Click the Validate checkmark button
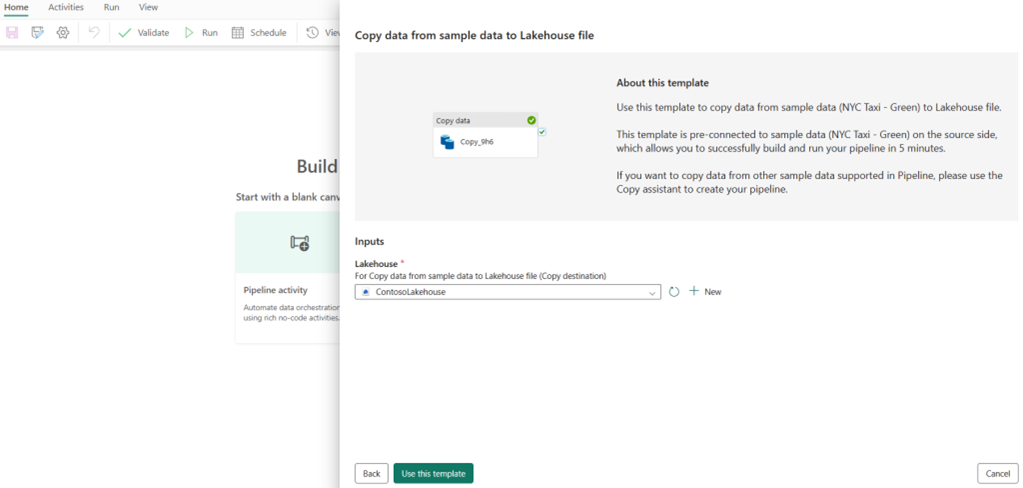 pos(143,33)
